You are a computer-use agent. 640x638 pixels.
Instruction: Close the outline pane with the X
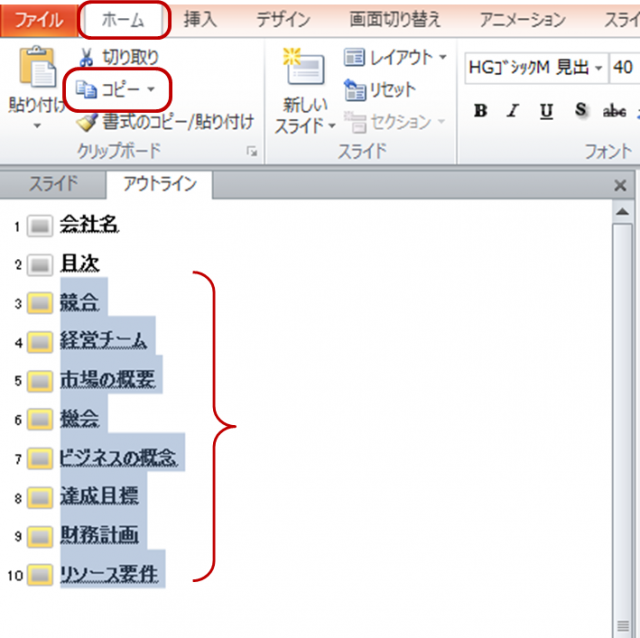[620, 185]
